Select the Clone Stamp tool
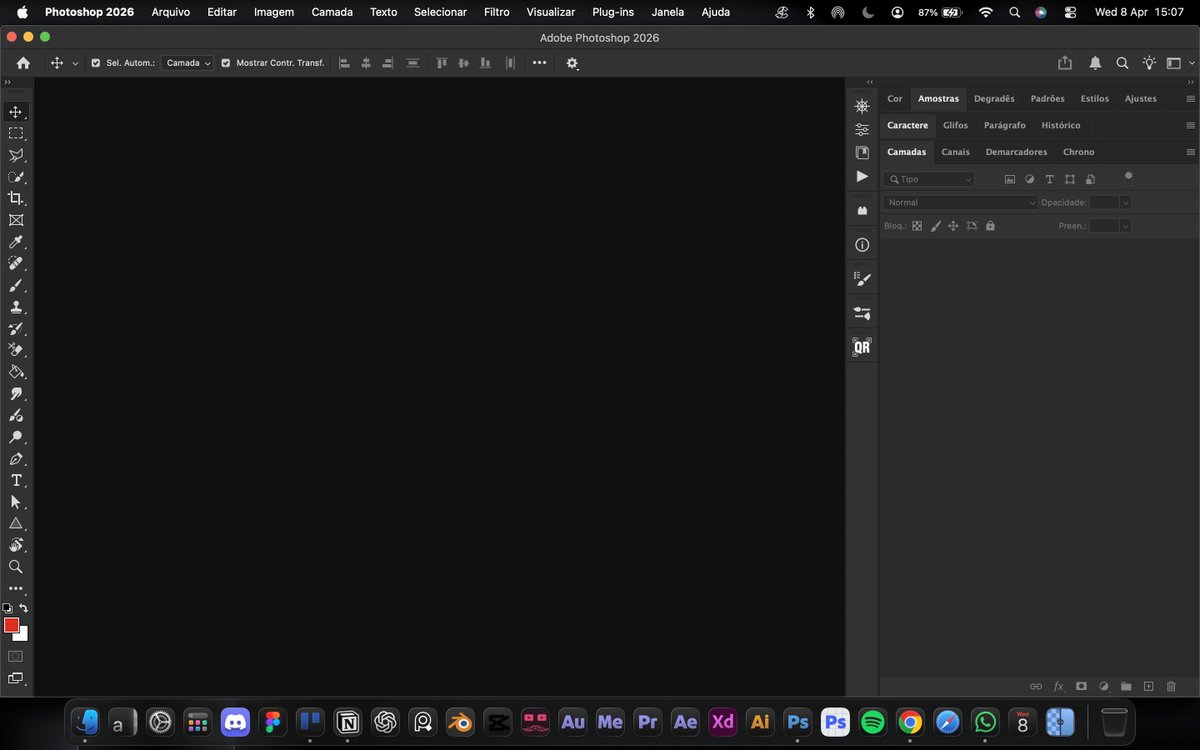Image resolution: width=1200 pixels, height=750 pixels. [x=16, y=307]
